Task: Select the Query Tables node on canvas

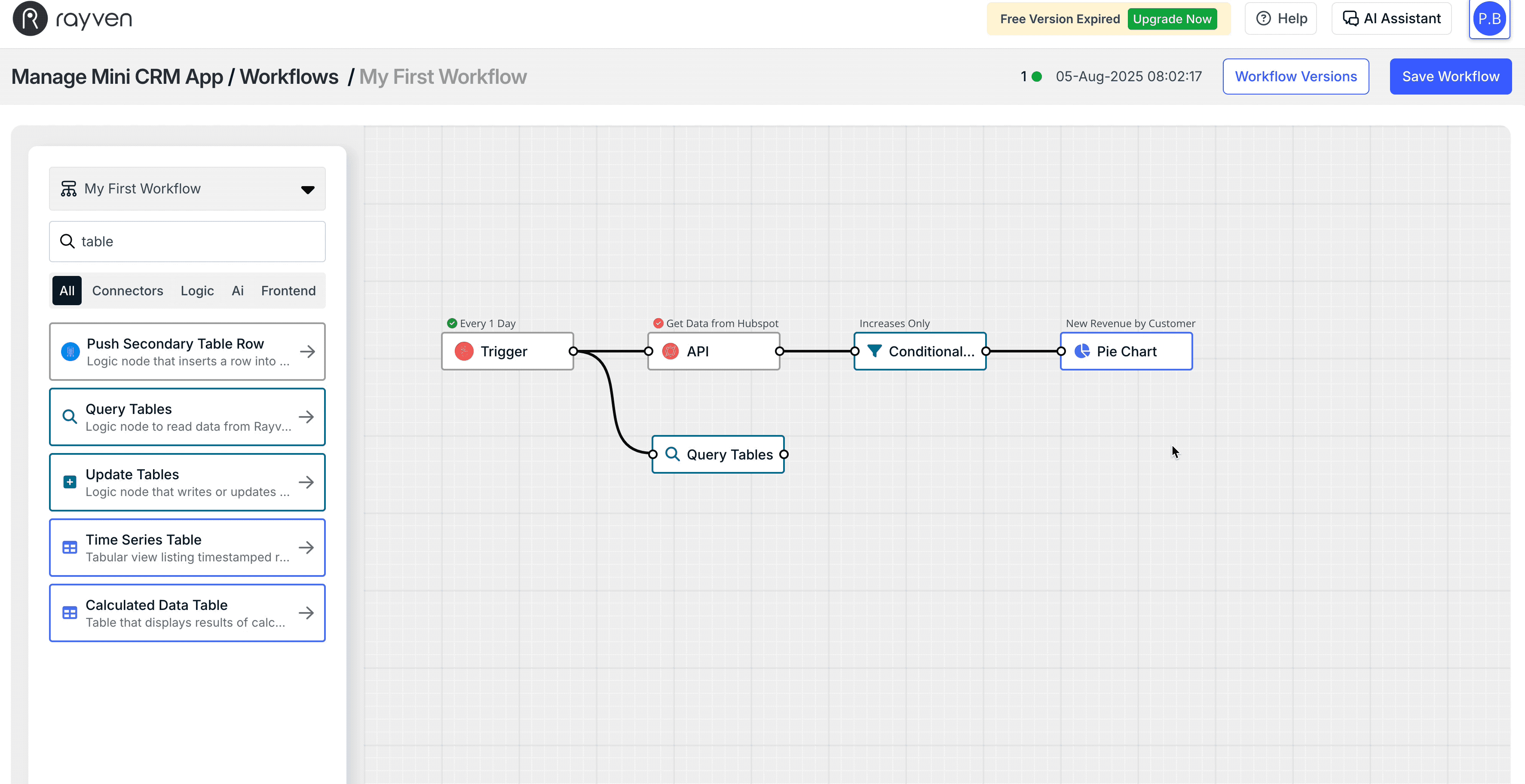Action: [x=718, y=454]
